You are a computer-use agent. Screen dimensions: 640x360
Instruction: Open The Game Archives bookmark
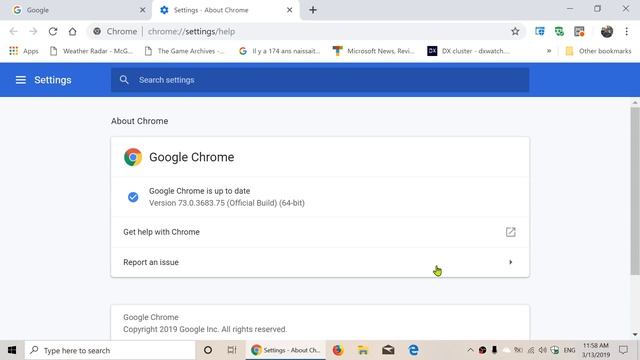tap(184, 51)
